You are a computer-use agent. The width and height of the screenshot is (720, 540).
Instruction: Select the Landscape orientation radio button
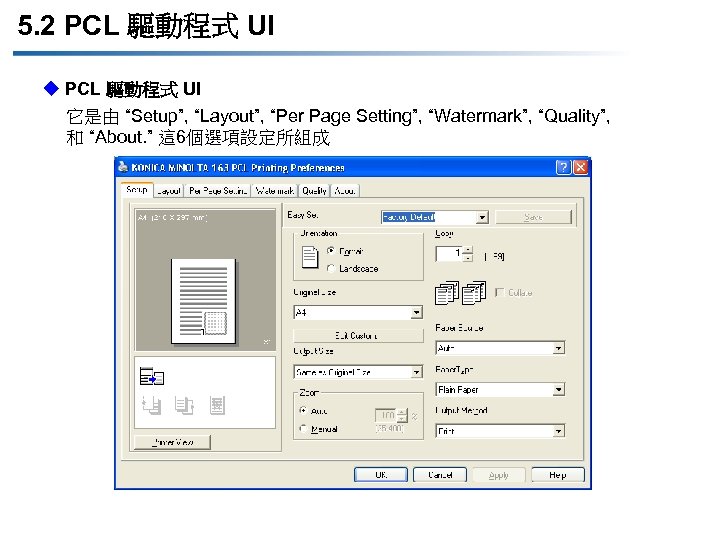click(331, 268)
